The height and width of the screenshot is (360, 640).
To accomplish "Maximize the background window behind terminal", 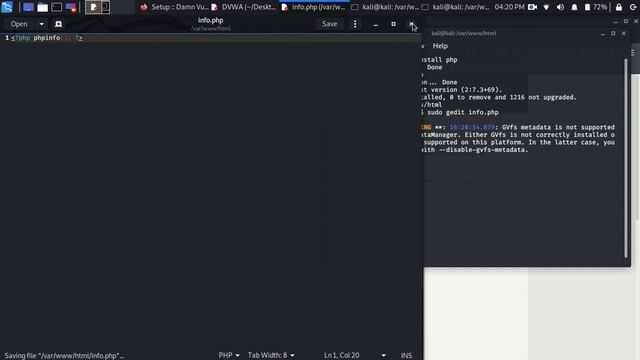I will (626, 21).
